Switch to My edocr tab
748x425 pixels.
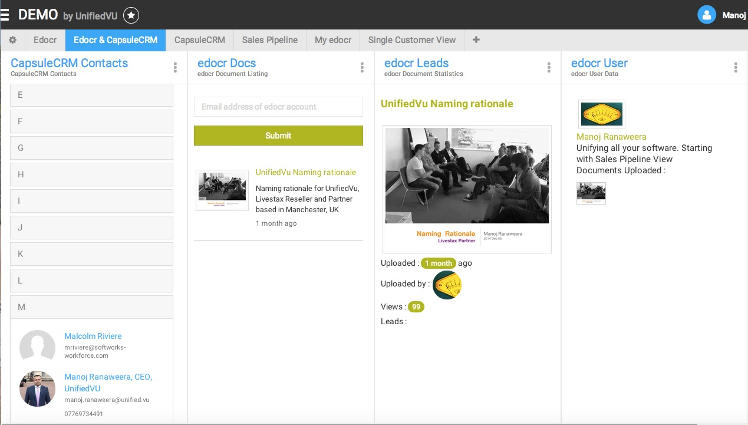coord(333,40)
